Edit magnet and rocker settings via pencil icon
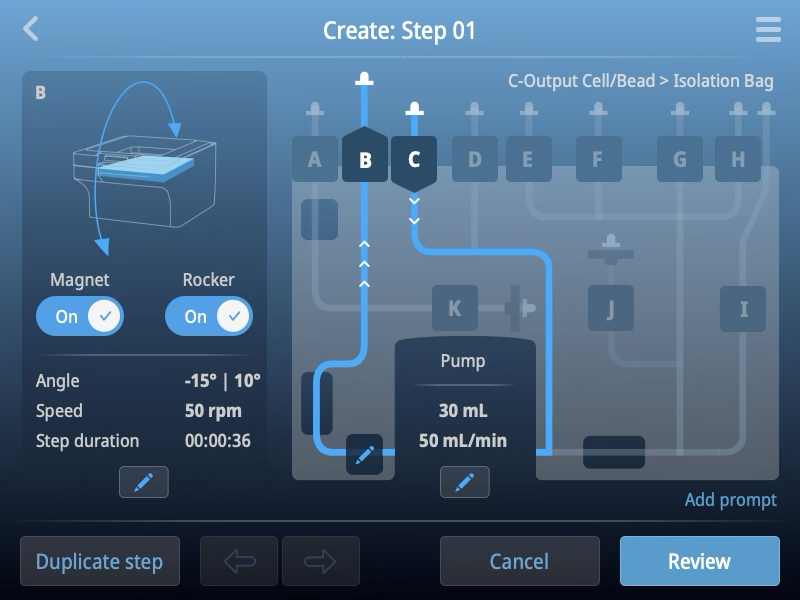800x600 pixels. click(143, 482)
